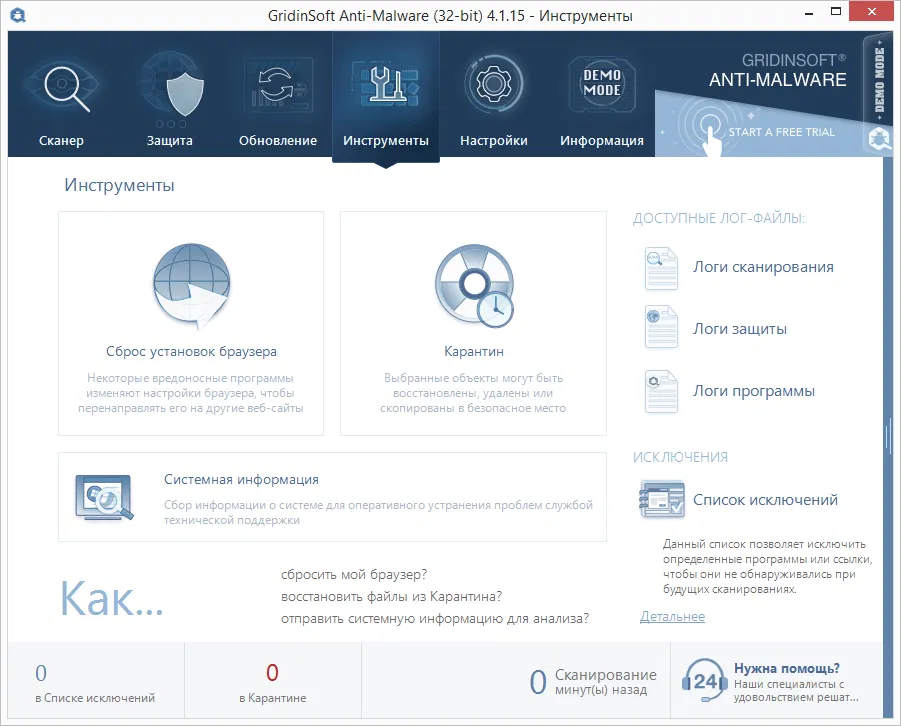Switch to the Защита tab

click(x=170, y=141)
